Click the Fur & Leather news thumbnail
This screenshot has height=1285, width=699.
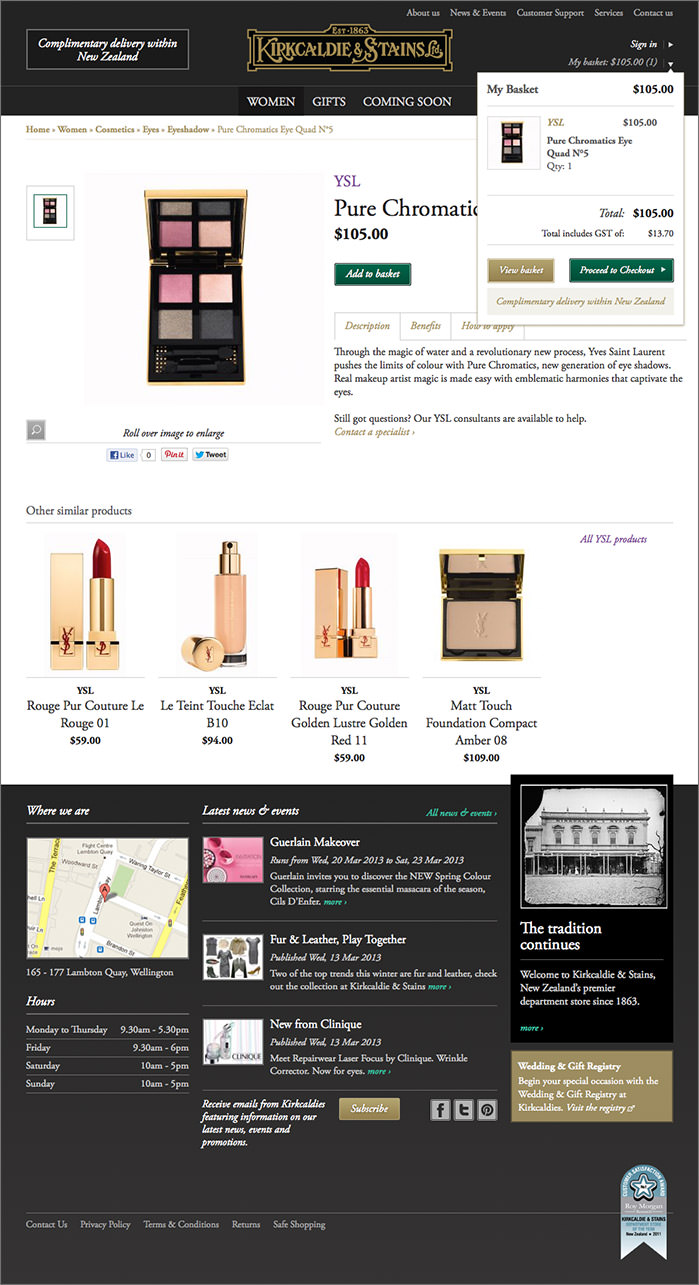(x=233, y=957)
